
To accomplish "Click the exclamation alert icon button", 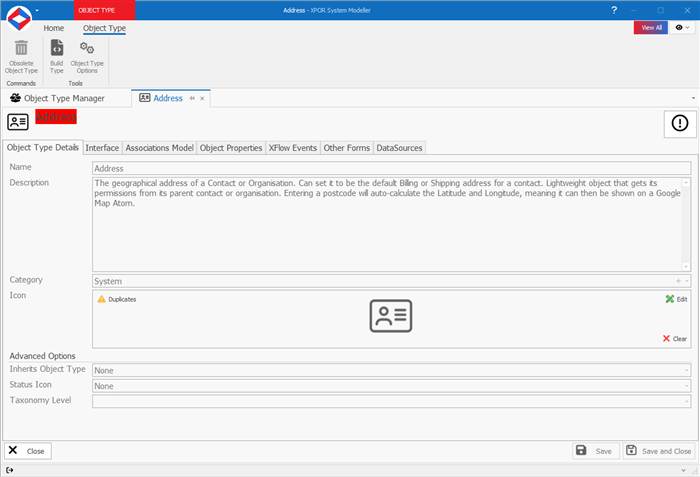I will 680,123.
